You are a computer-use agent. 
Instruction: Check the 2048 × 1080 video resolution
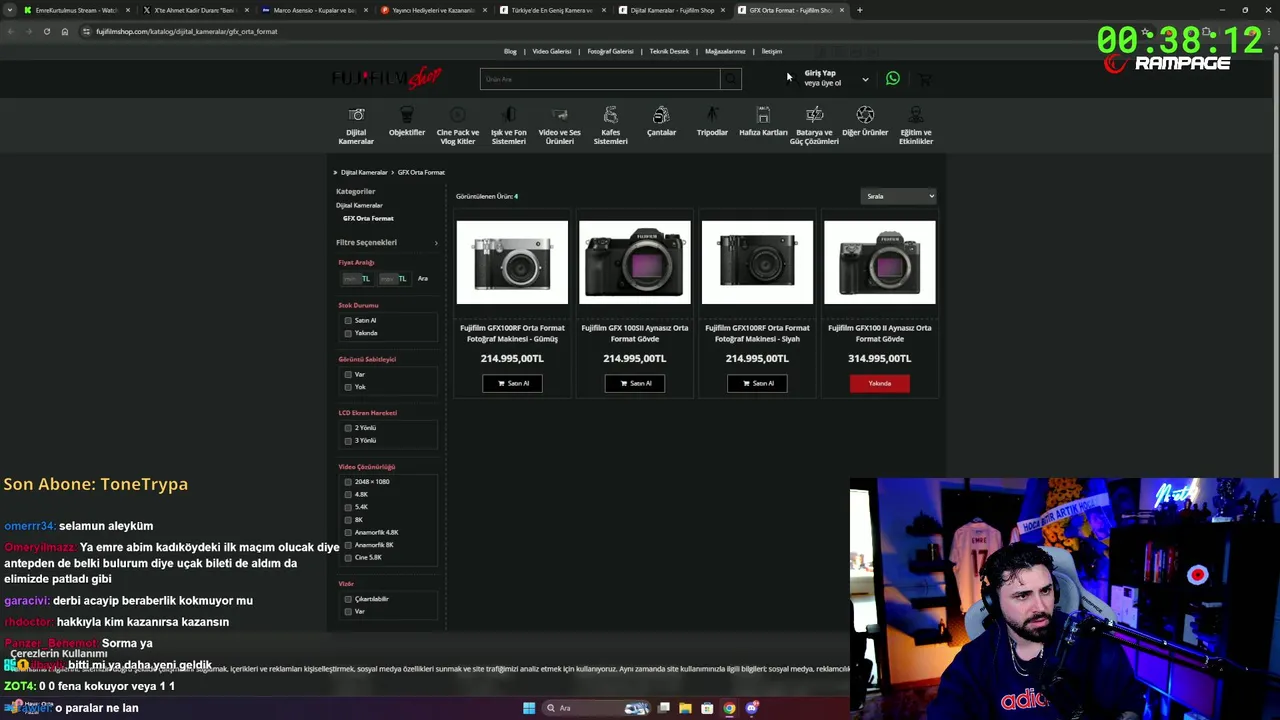[x=348, y=482]
